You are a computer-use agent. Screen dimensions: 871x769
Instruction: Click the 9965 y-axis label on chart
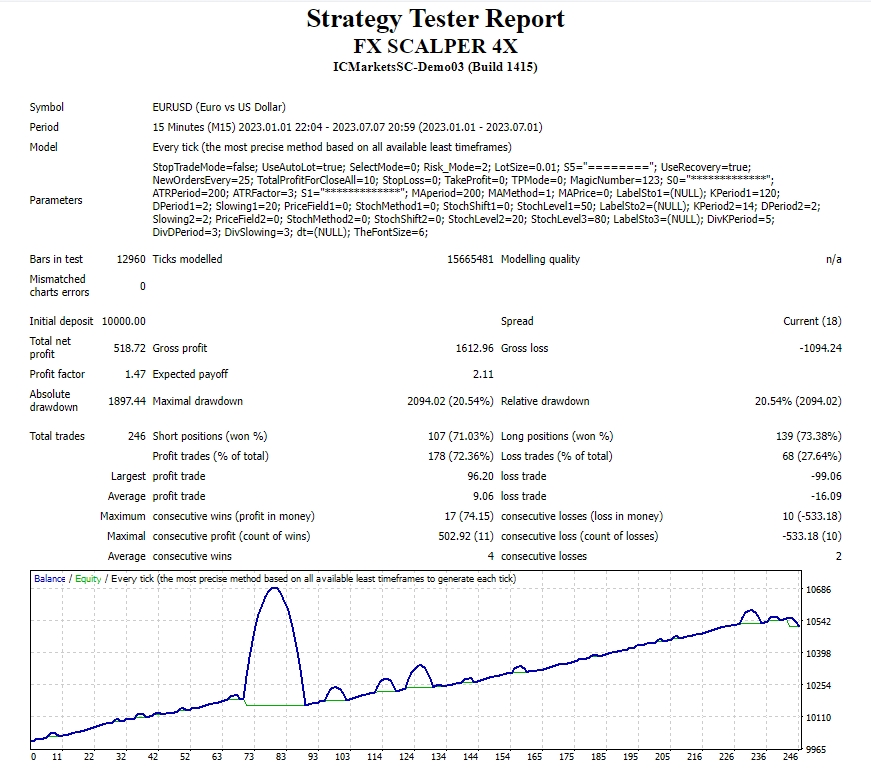coord(818,750)
